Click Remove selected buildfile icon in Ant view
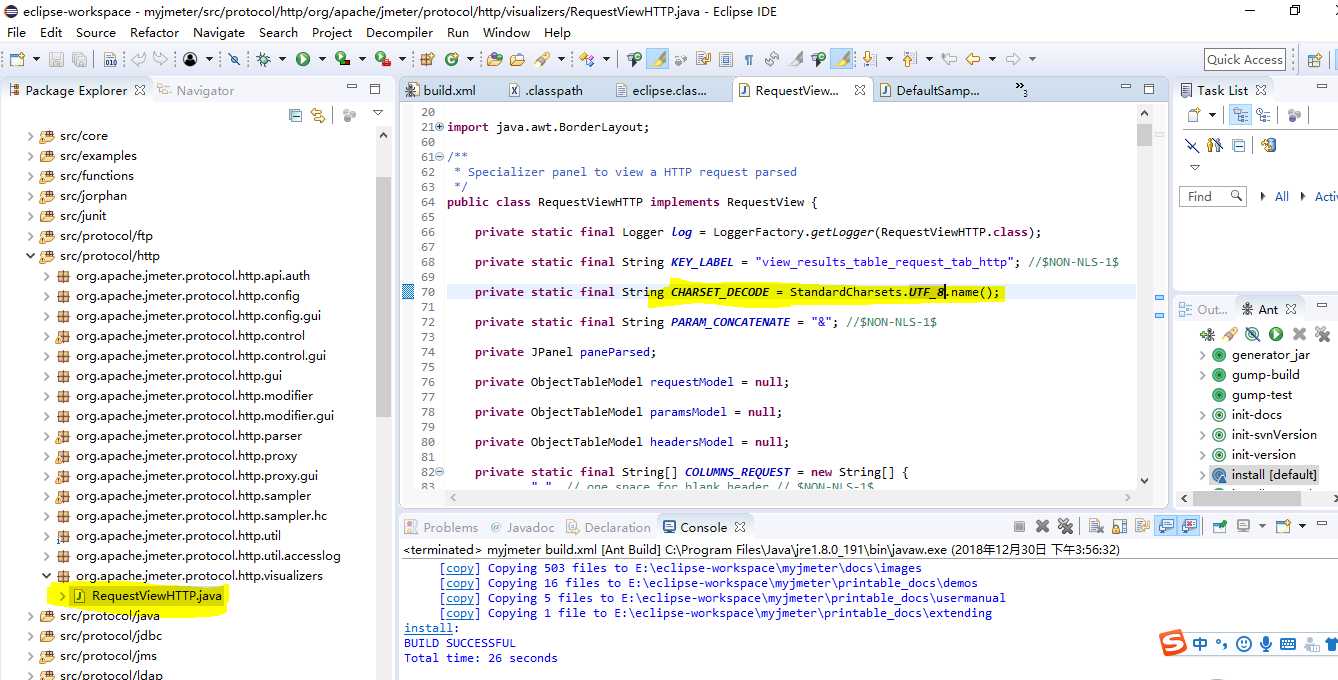The width and height of the screenshot is (1338, 680). pos(1299,334)
